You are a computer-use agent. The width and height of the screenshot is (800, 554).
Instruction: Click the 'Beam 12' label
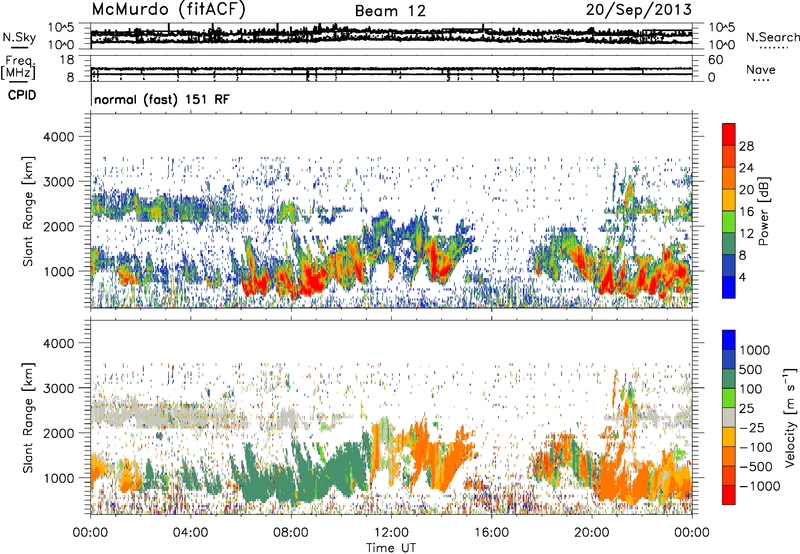tap(390, 11)
